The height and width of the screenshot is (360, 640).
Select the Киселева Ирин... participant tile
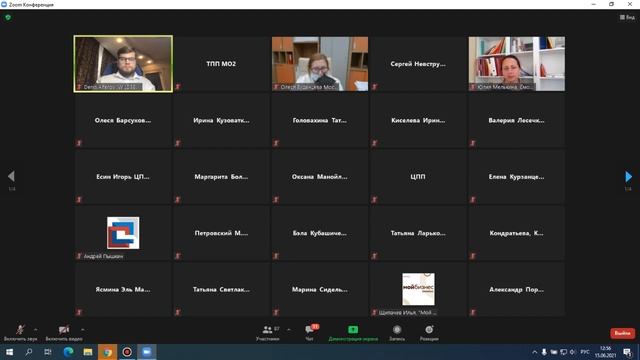point(418,120)
